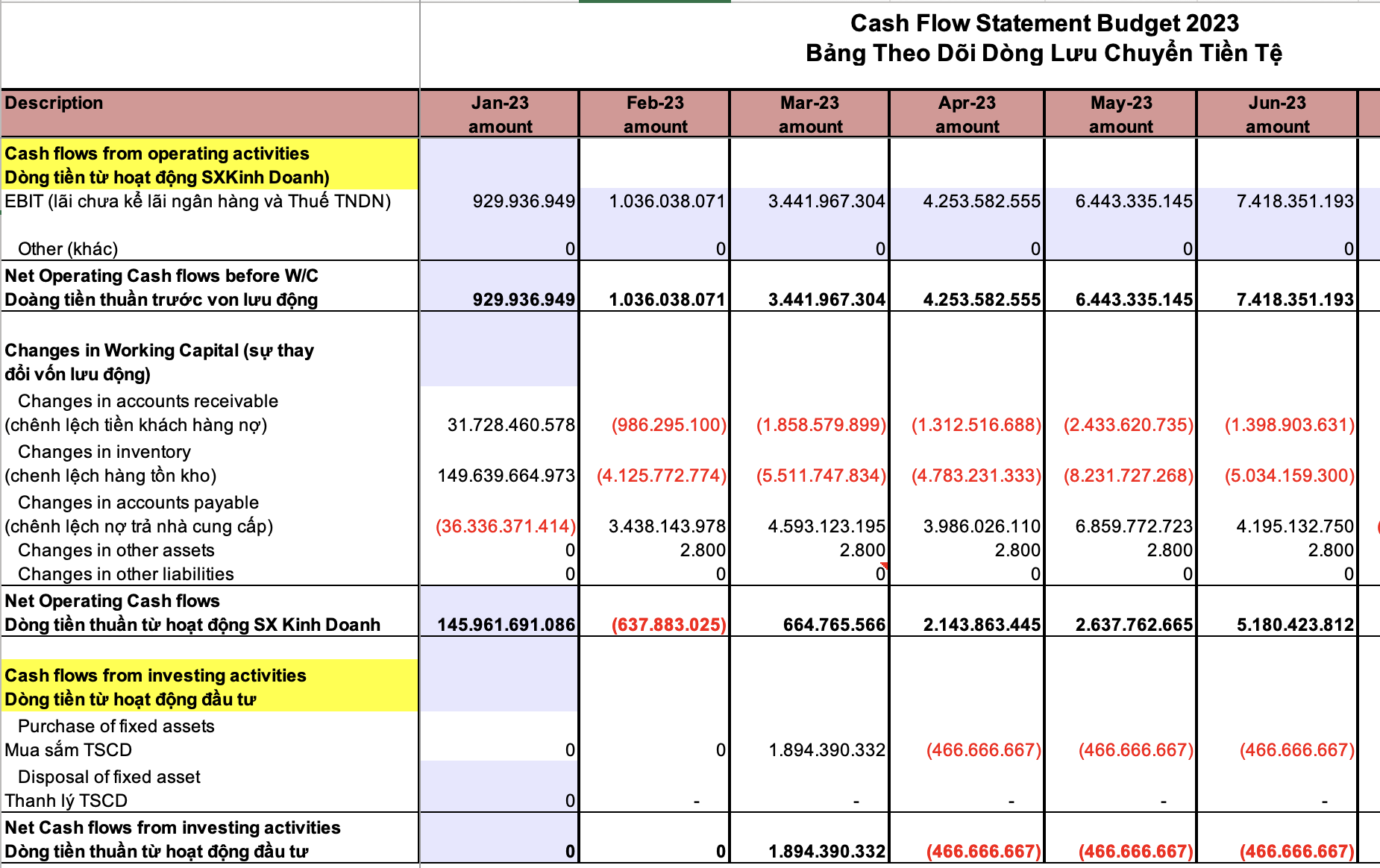This screenshot has height=868, width=1380.
Task: Select bold investing total 1.894.390.332
Action: coord(827,852)
